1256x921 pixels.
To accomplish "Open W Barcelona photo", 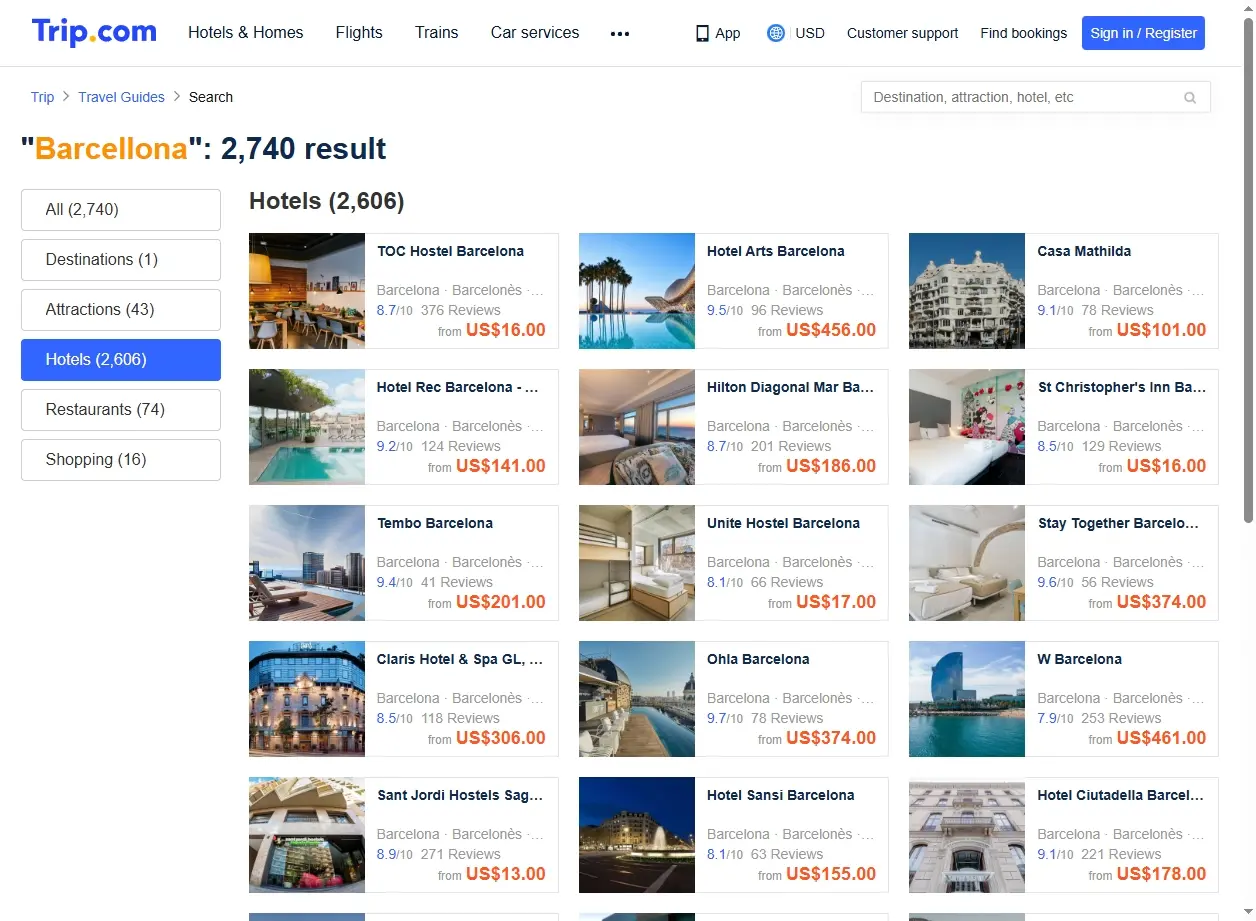I will point(967,699).
